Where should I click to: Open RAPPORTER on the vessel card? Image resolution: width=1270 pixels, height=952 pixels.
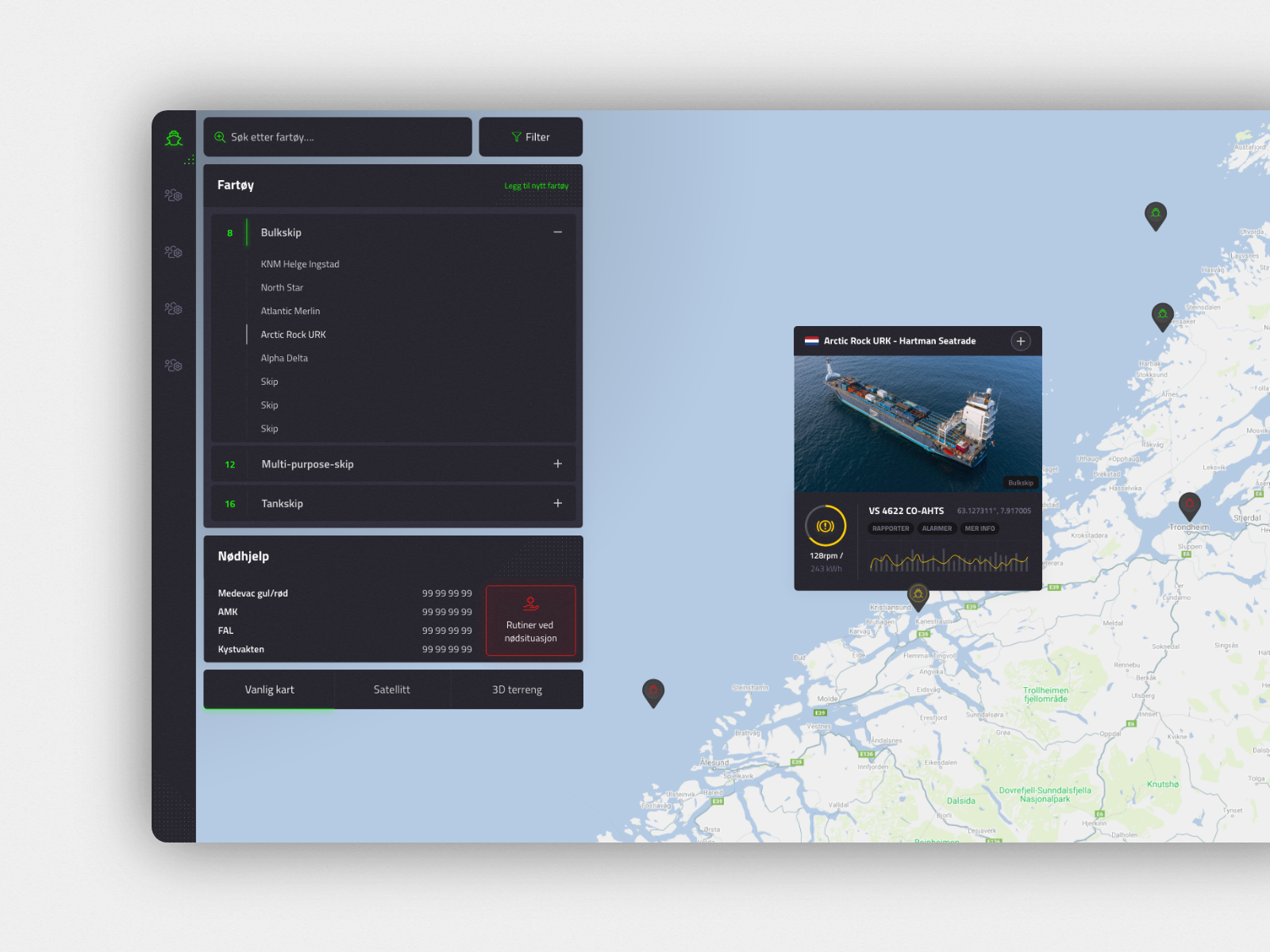point(891,528)
